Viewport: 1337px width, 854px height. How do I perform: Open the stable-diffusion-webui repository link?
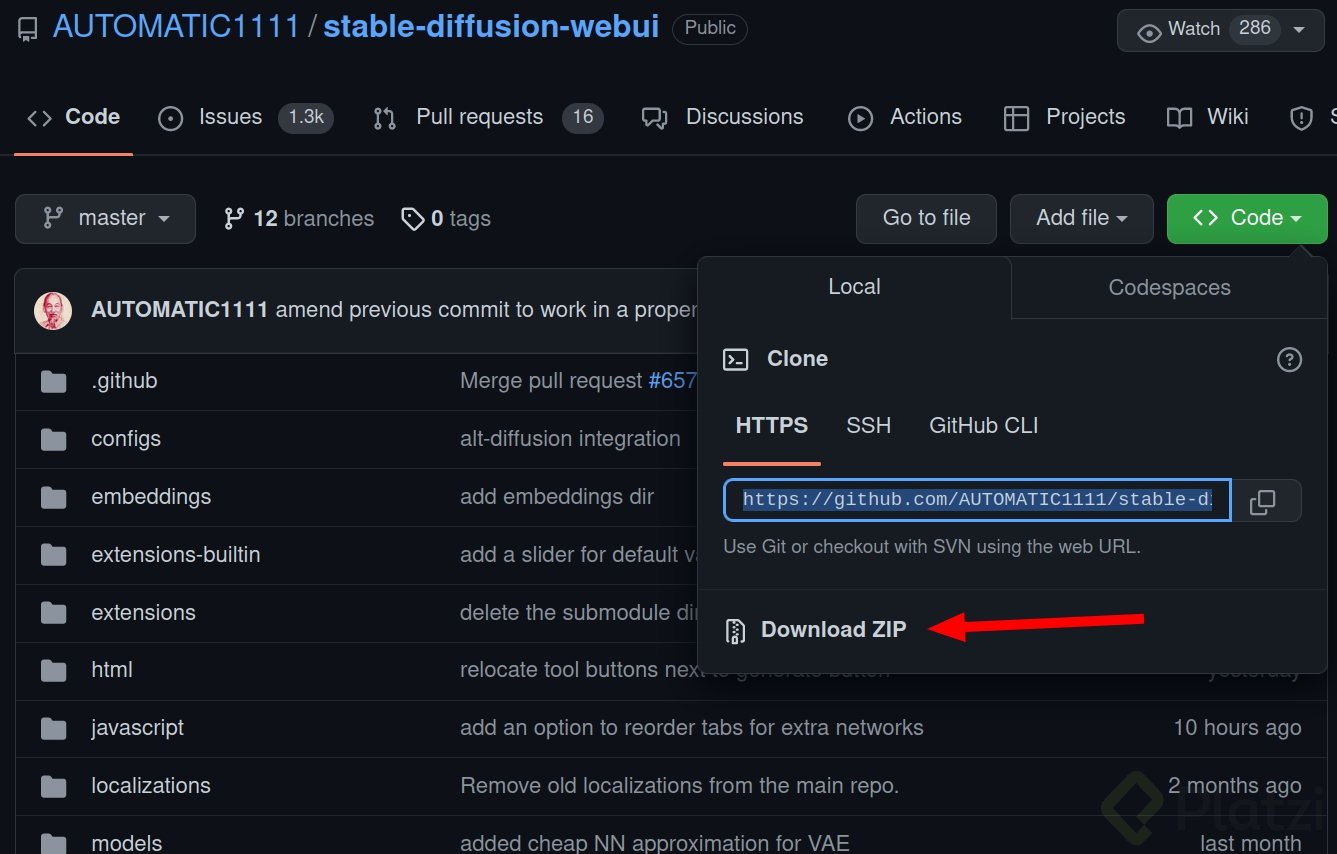tap(491, 27)
